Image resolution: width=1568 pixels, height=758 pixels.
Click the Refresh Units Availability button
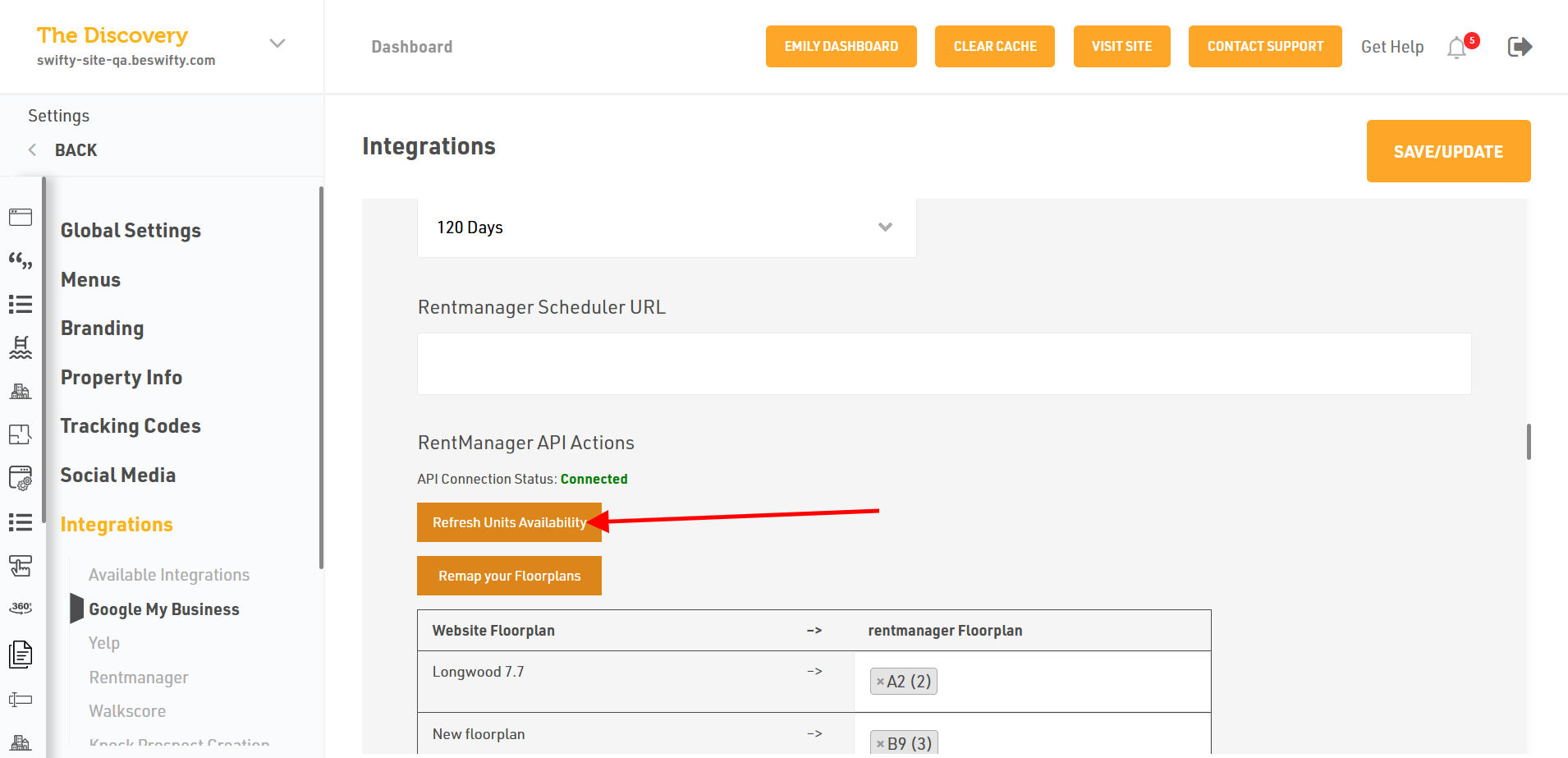(x=508, y=522)
